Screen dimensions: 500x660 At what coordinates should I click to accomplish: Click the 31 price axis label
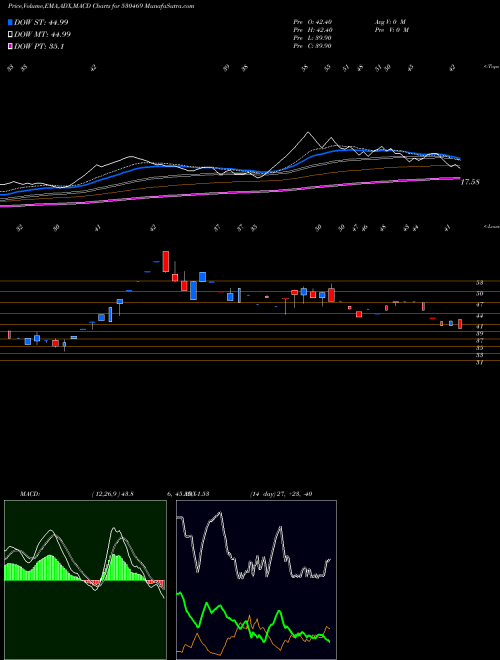[479, 362]
